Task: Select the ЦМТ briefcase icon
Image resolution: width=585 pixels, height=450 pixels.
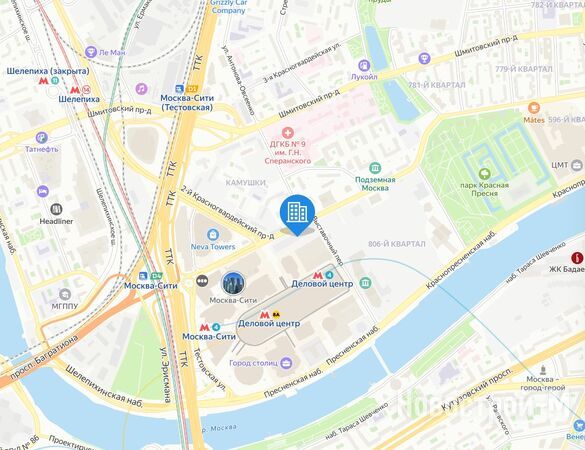Action: coord(577,165)
